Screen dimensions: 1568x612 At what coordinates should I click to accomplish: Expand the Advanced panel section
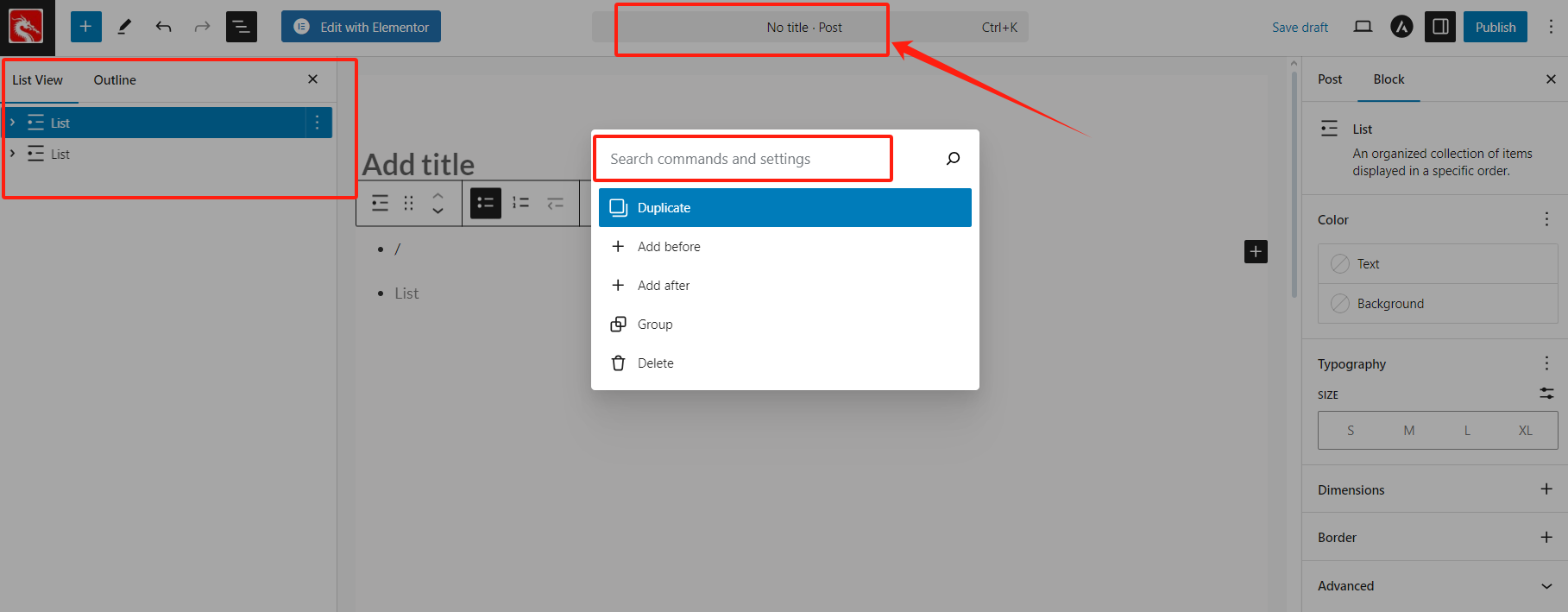click(1546, 586)
